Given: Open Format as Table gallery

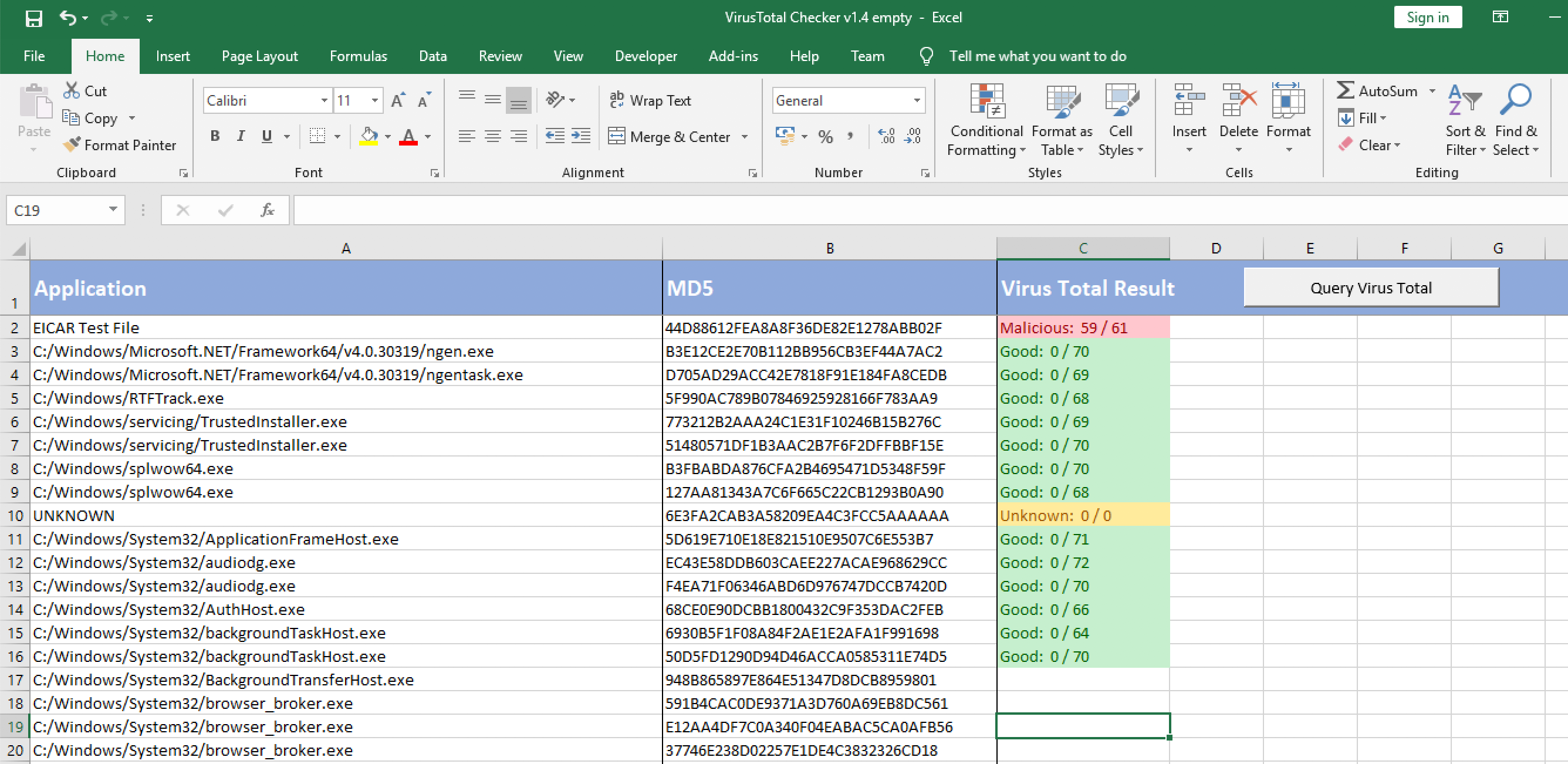Looking at the screenshot, I should (x=1062, y=120).
